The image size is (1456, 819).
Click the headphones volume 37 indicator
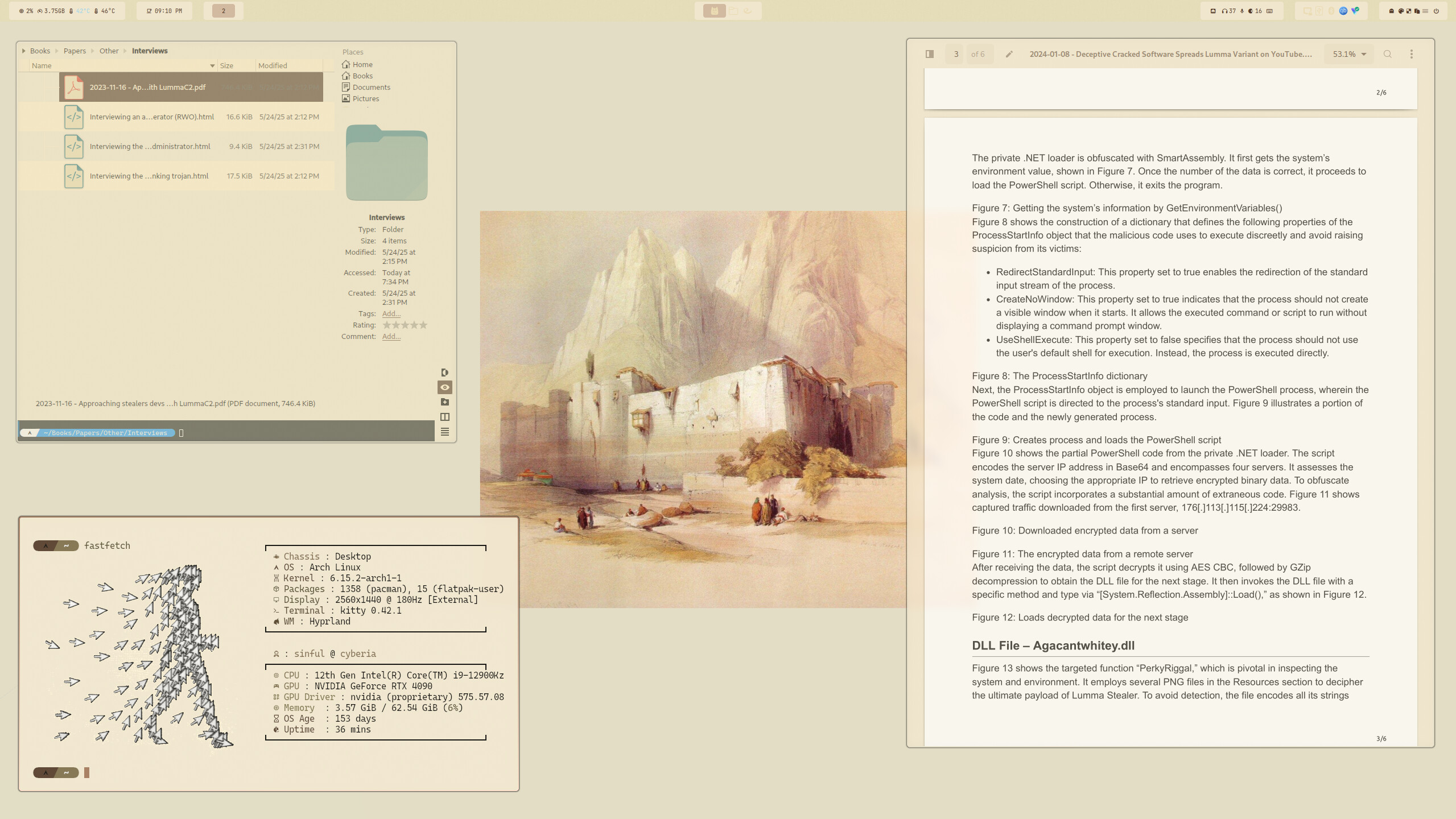coord(1228,11)
